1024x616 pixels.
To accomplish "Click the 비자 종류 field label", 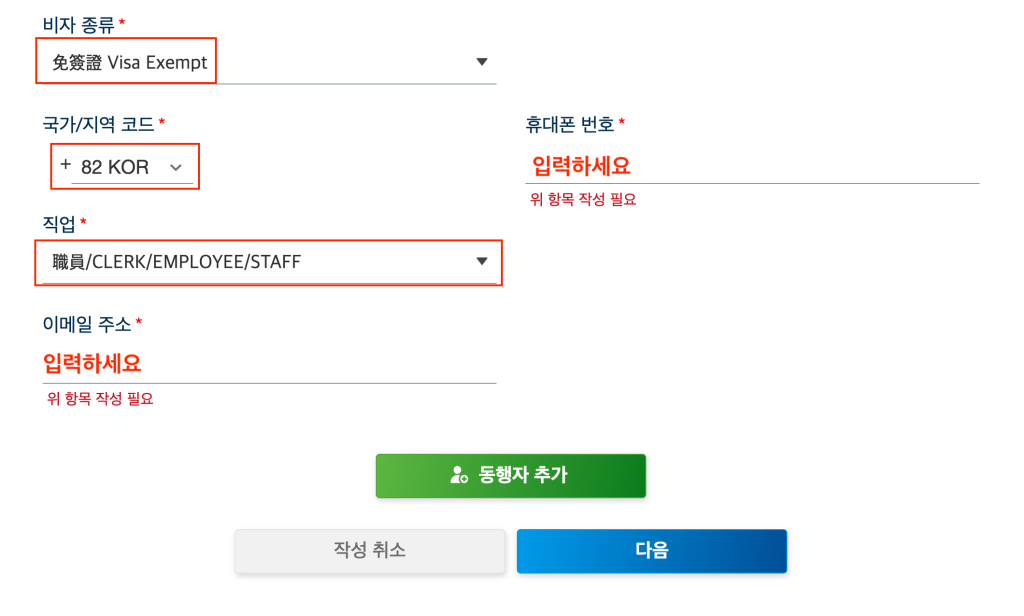I will (77, 23).
